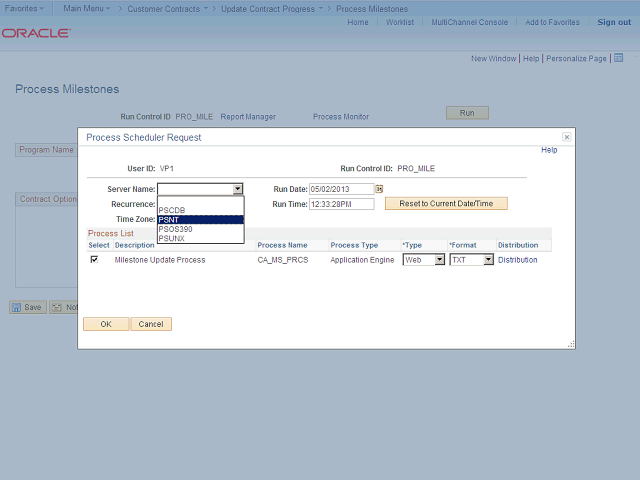Open the Run Date calendar picker icon

click(x=379, y=189)
